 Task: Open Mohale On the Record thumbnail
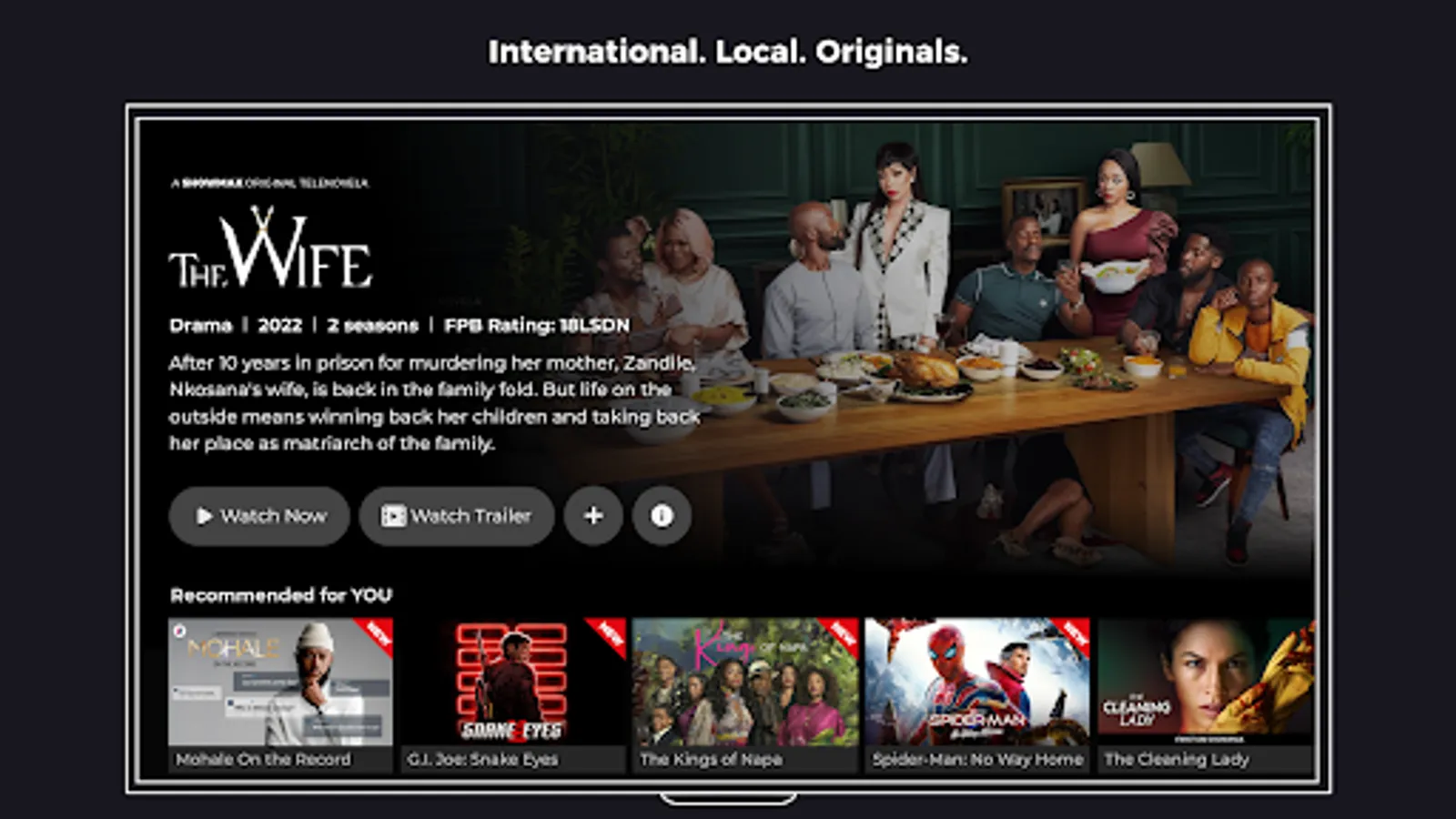tap(280, 682)
